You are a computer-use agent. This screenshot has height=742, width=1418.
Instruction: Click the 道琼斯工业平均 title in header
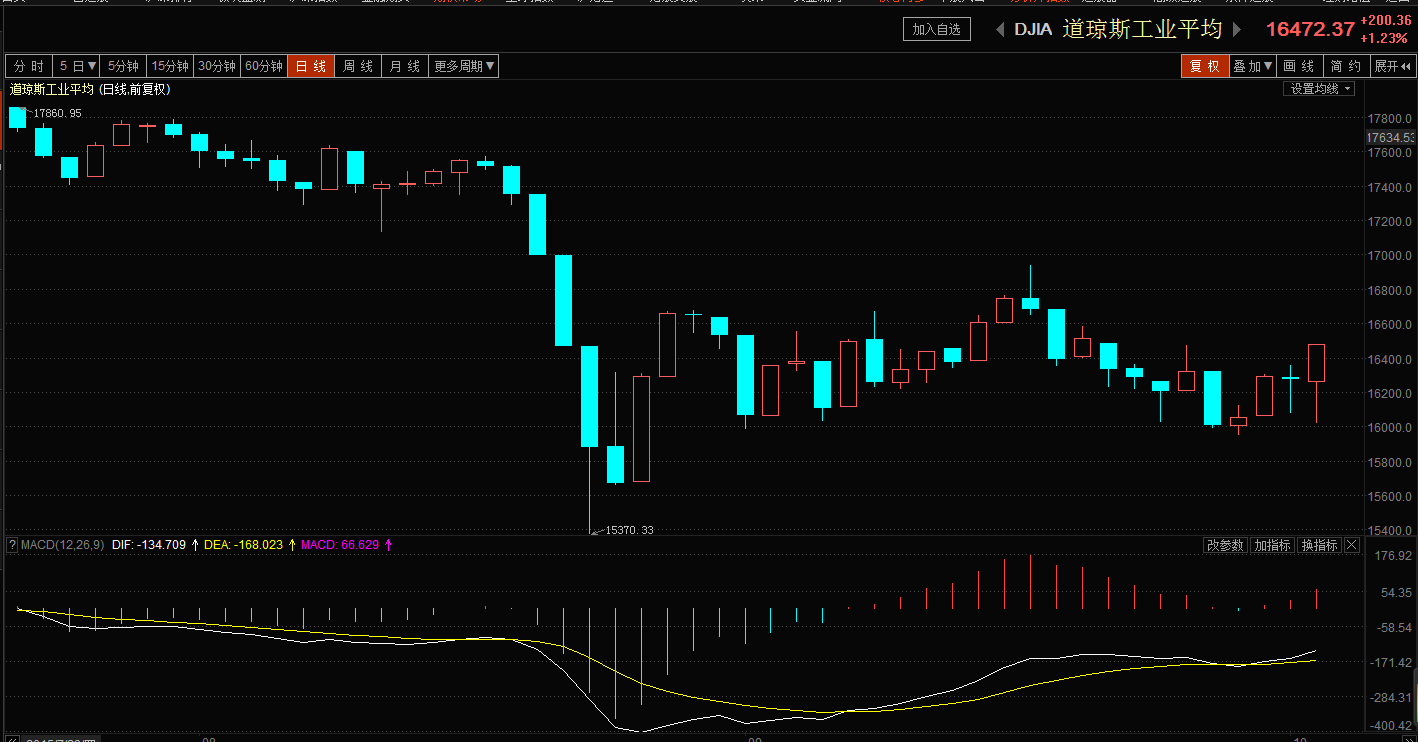click(1142, 30)
